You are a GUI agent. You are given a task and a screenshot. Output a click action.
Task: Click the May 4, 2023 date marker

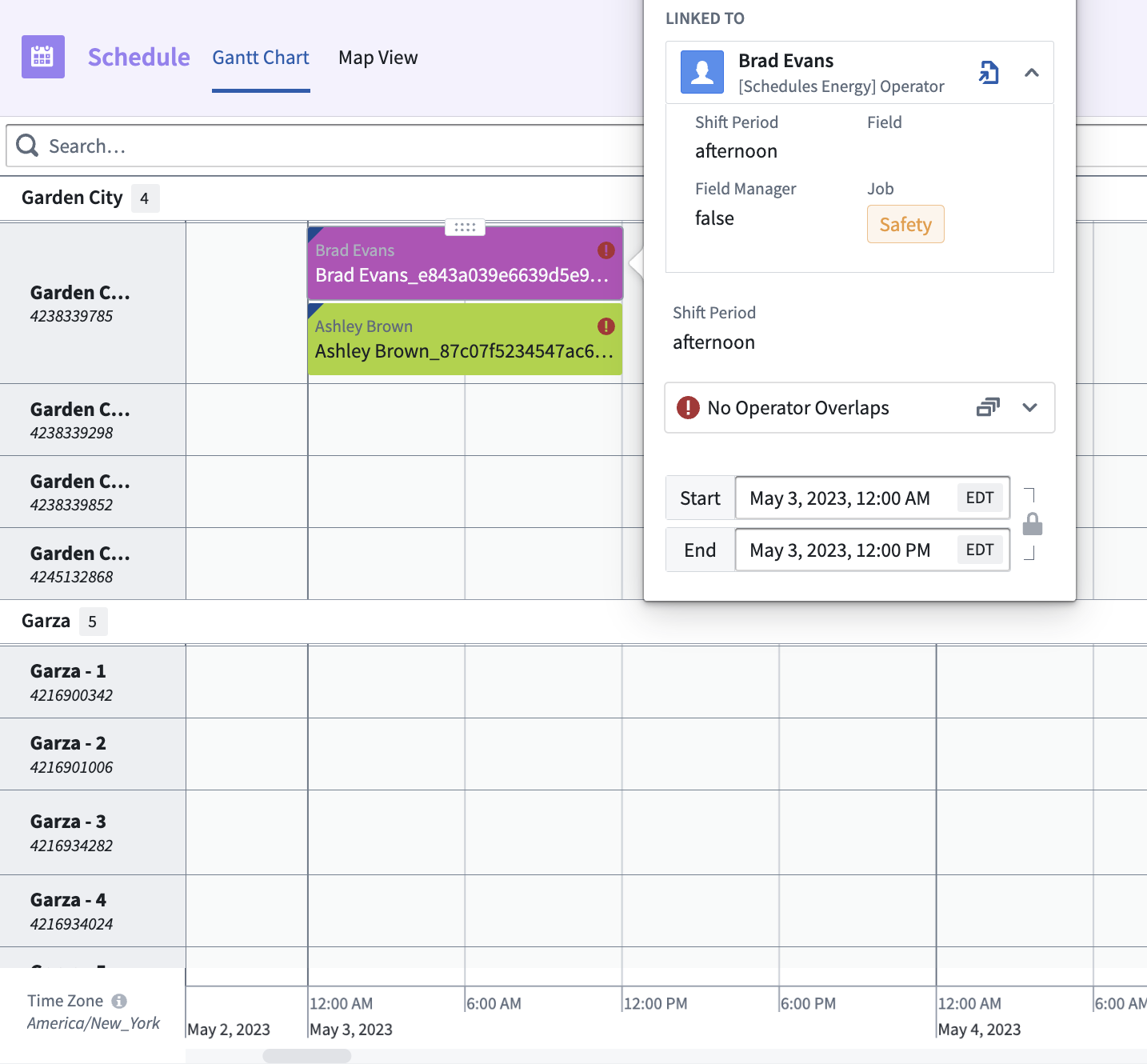coord(979,1030)
